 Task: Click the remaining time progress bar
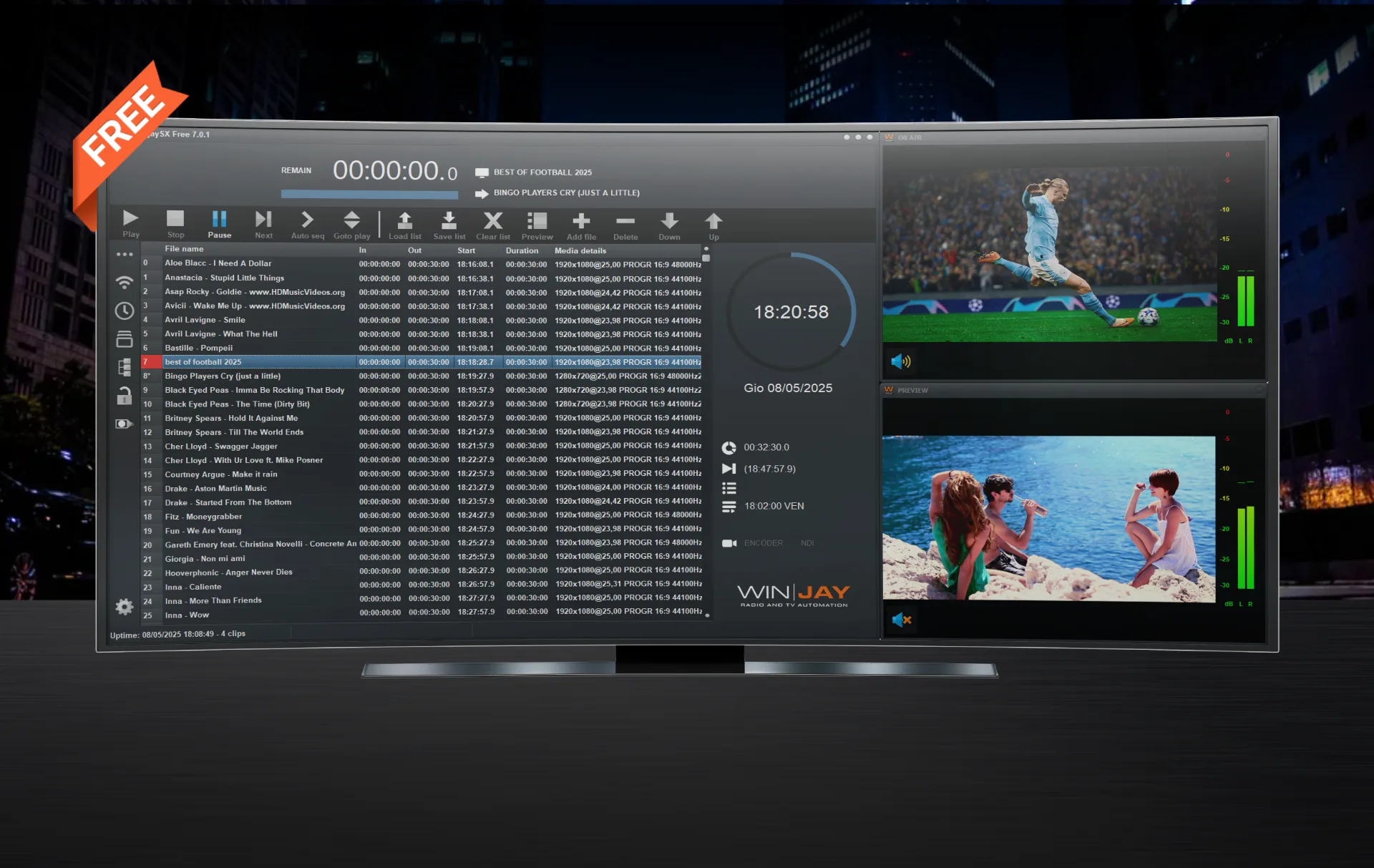tap(369, 194)
